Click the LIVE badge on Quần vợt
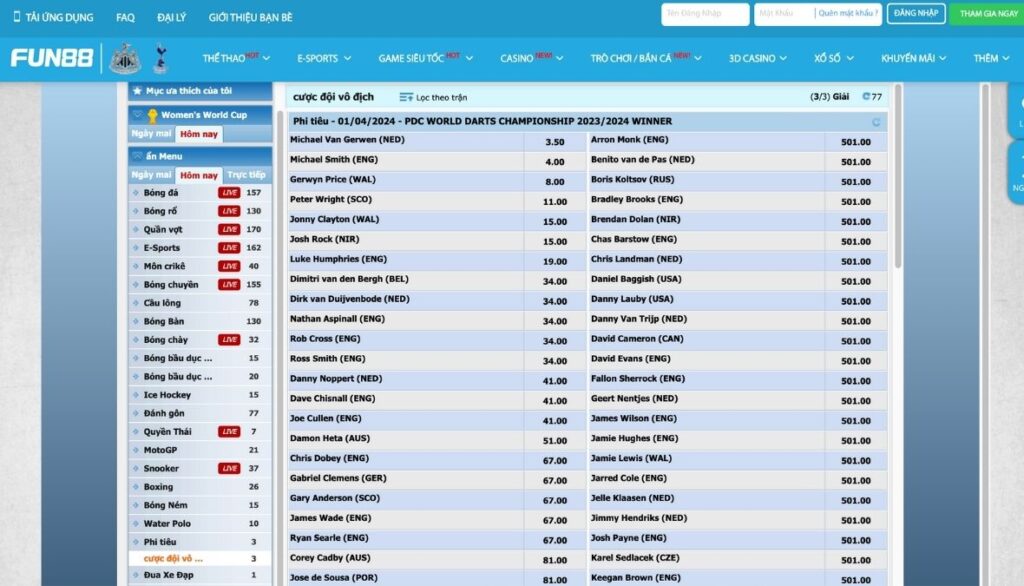The image size is (1024, 586). [x=229, y=229]
